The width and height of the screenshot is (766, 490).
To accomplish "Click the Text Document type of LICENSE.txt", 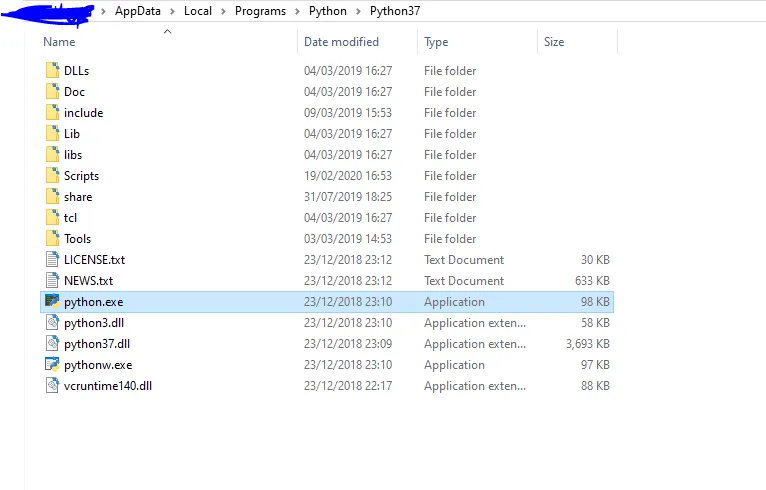I will coord(464,260).
